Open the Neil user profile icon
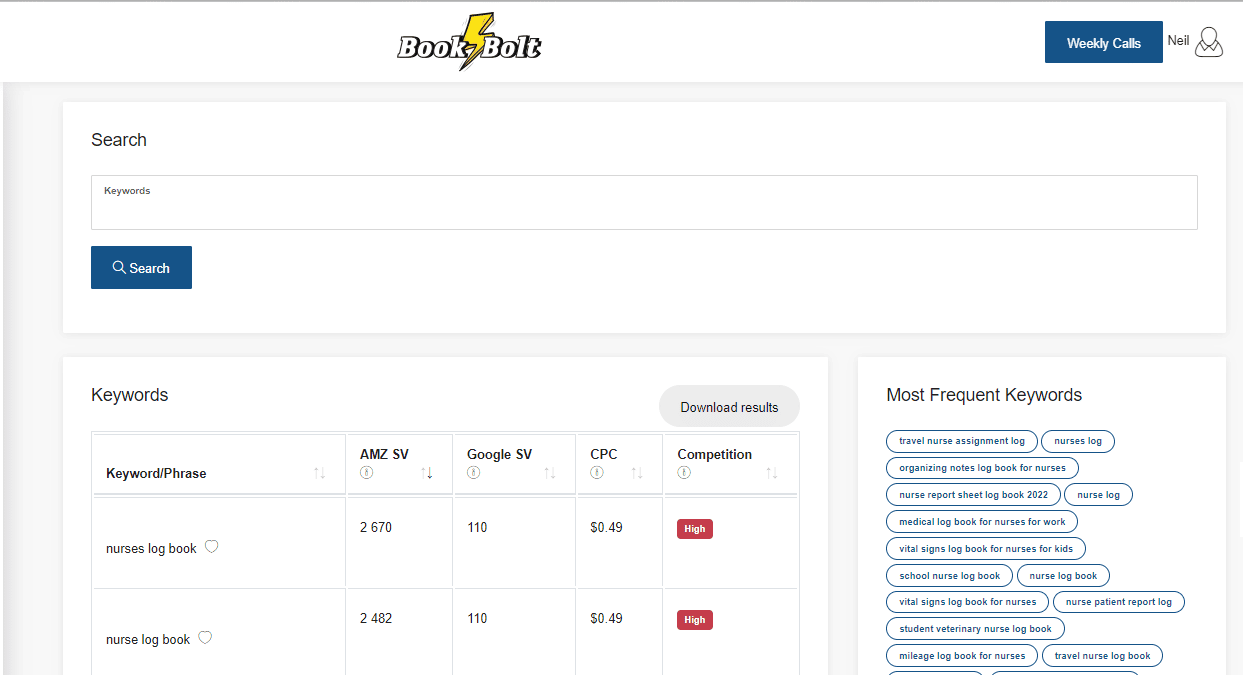The width and height of the screenshot is (1243, 675). click(x=1209, y=42)
